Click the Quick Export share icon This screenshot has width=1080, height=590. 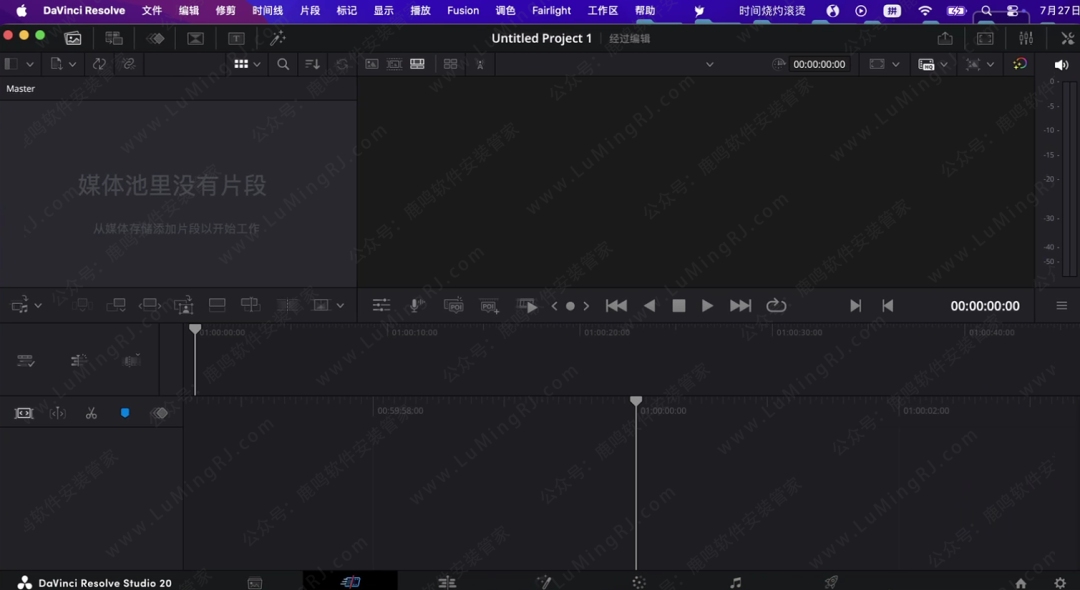click(x=945, y=38)
